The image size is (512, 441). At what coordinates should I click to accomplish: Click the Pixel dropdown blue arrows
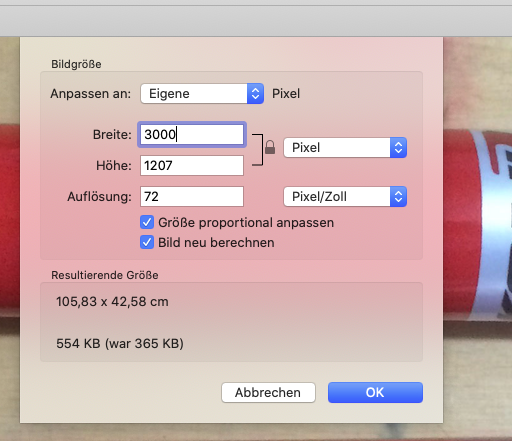[x=398, y=147]
